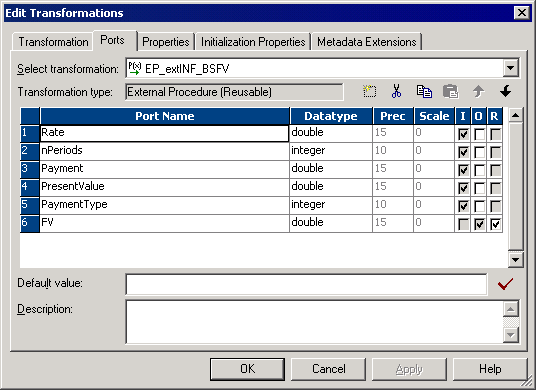Select row 1 header for Rate
The width and height of the screenshot is (536, 390).
tap(30, 133)
